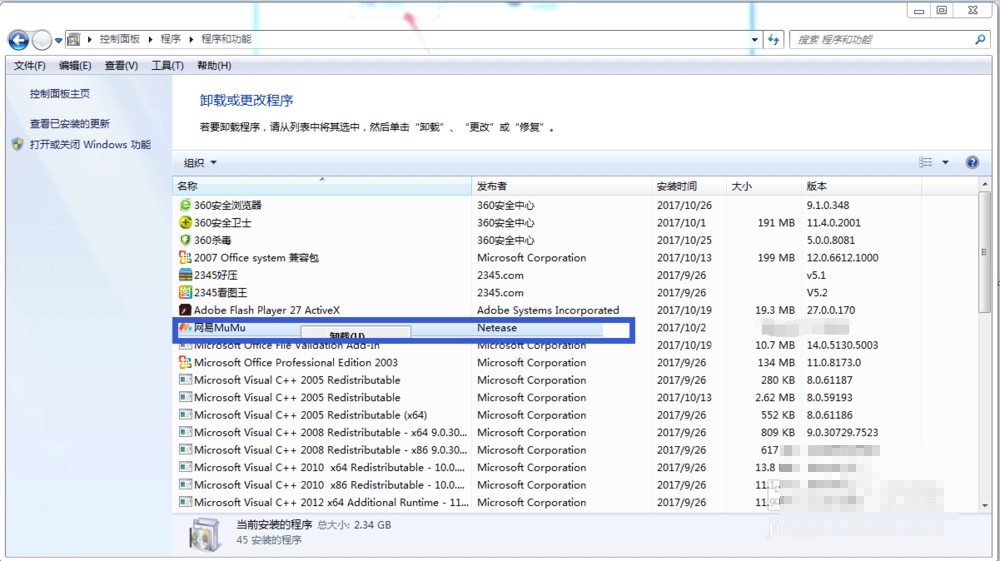Click the Netease publisher cell
Viewport: 1000px width, 561px height.
497,328
